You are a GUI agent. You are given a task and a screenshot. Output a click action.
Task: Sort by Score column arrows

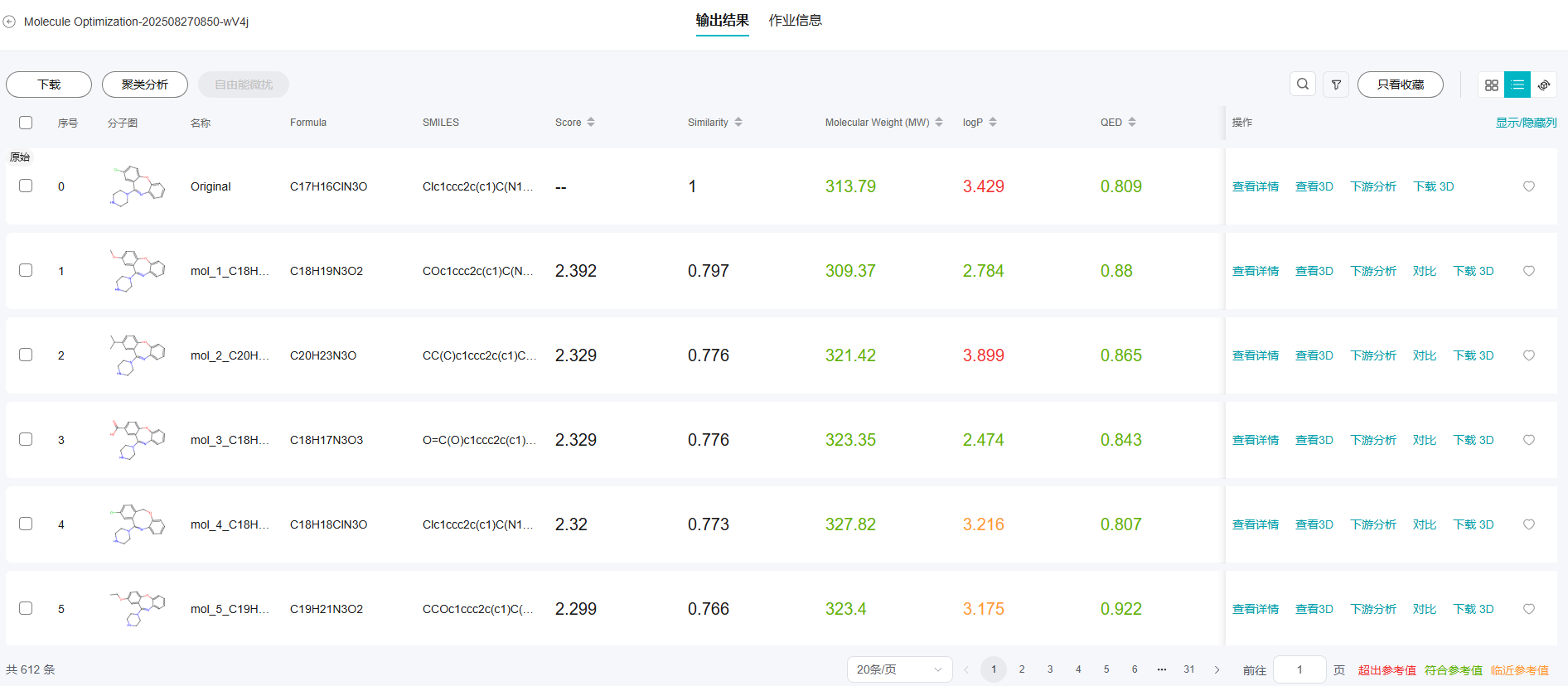coord(591,123)
